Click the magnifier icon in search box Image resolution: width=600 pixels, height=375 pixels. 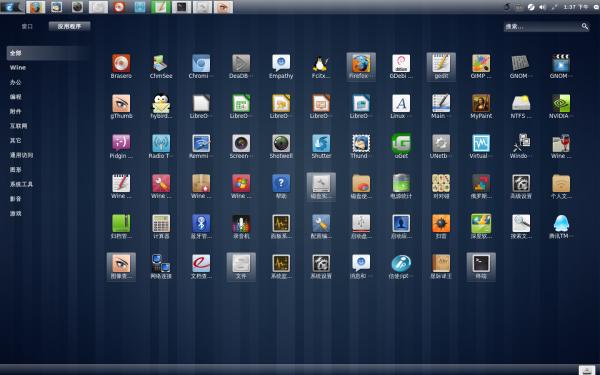tap(585, 26)
